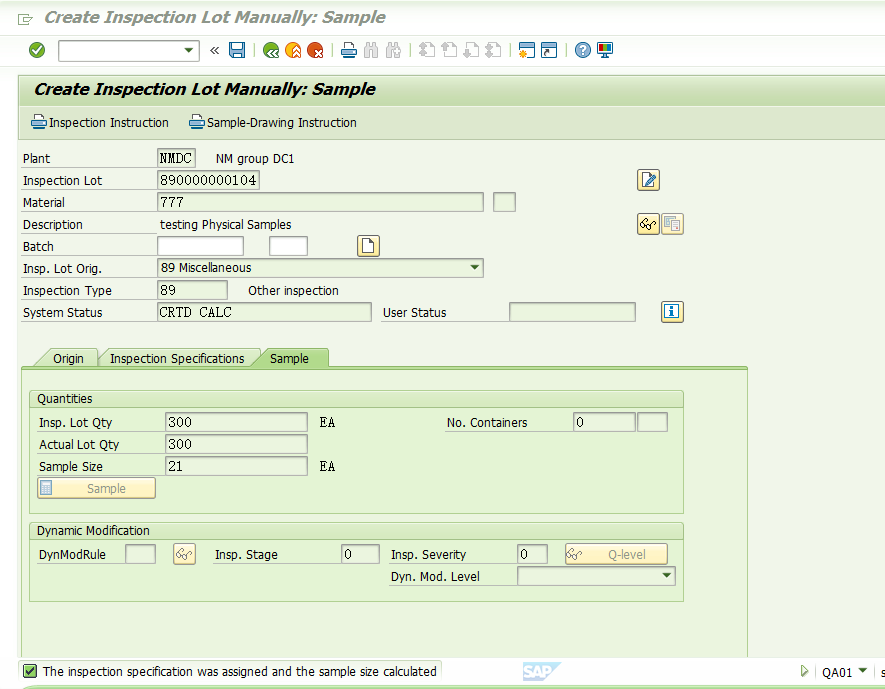Click the Save diskette icon
The width and height of the screenshot is (885, 689).
pos(237,50)
